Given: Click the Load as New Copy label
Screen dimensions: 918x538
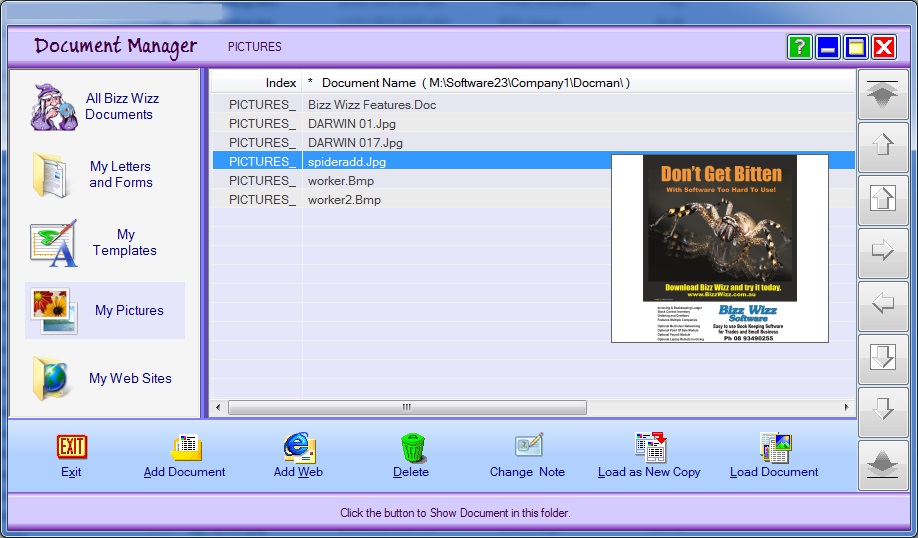Looking at the screenshot, I should [649, 472].
